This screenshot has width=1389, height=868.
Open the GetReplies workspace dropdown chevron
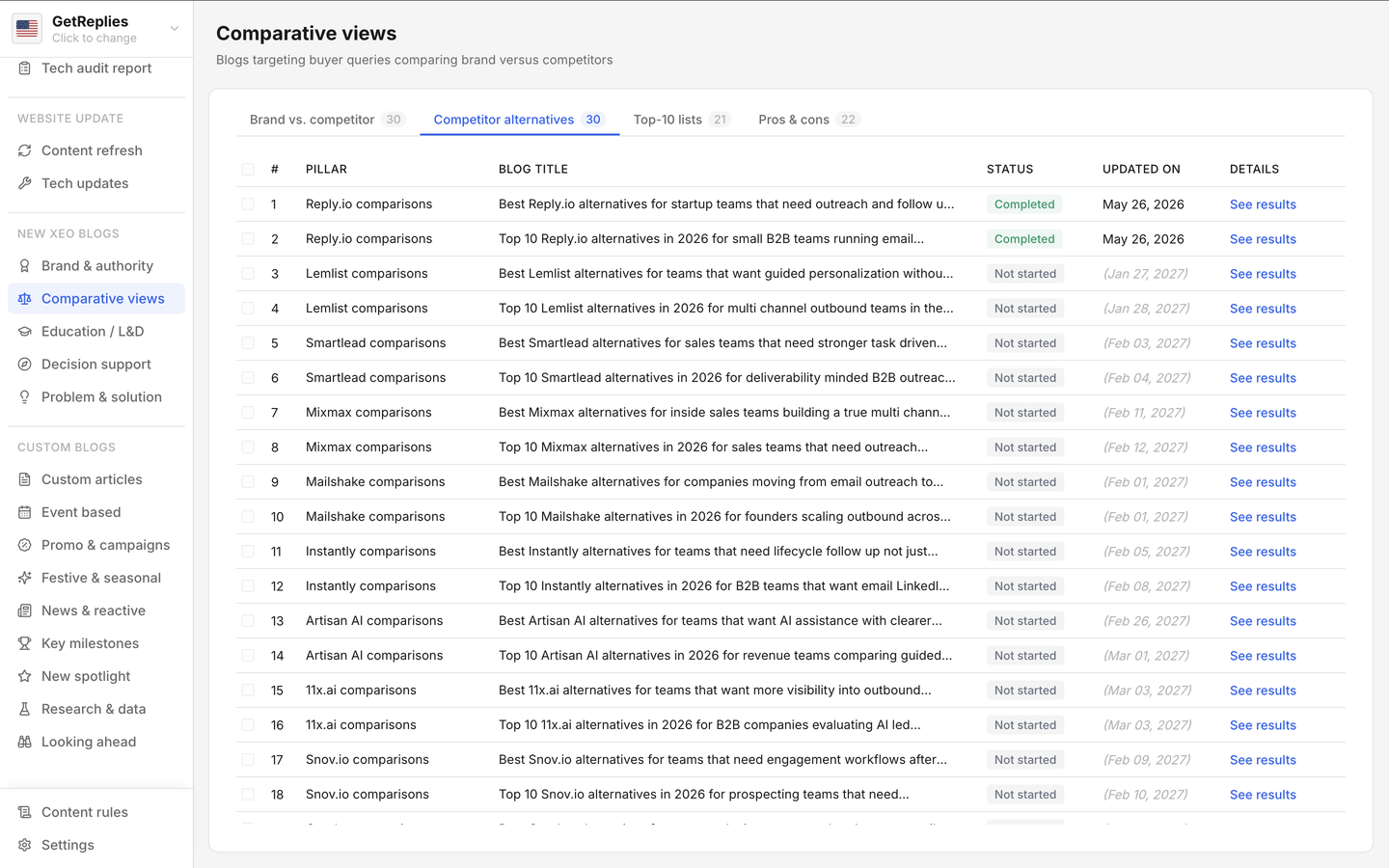click(175, 29)
